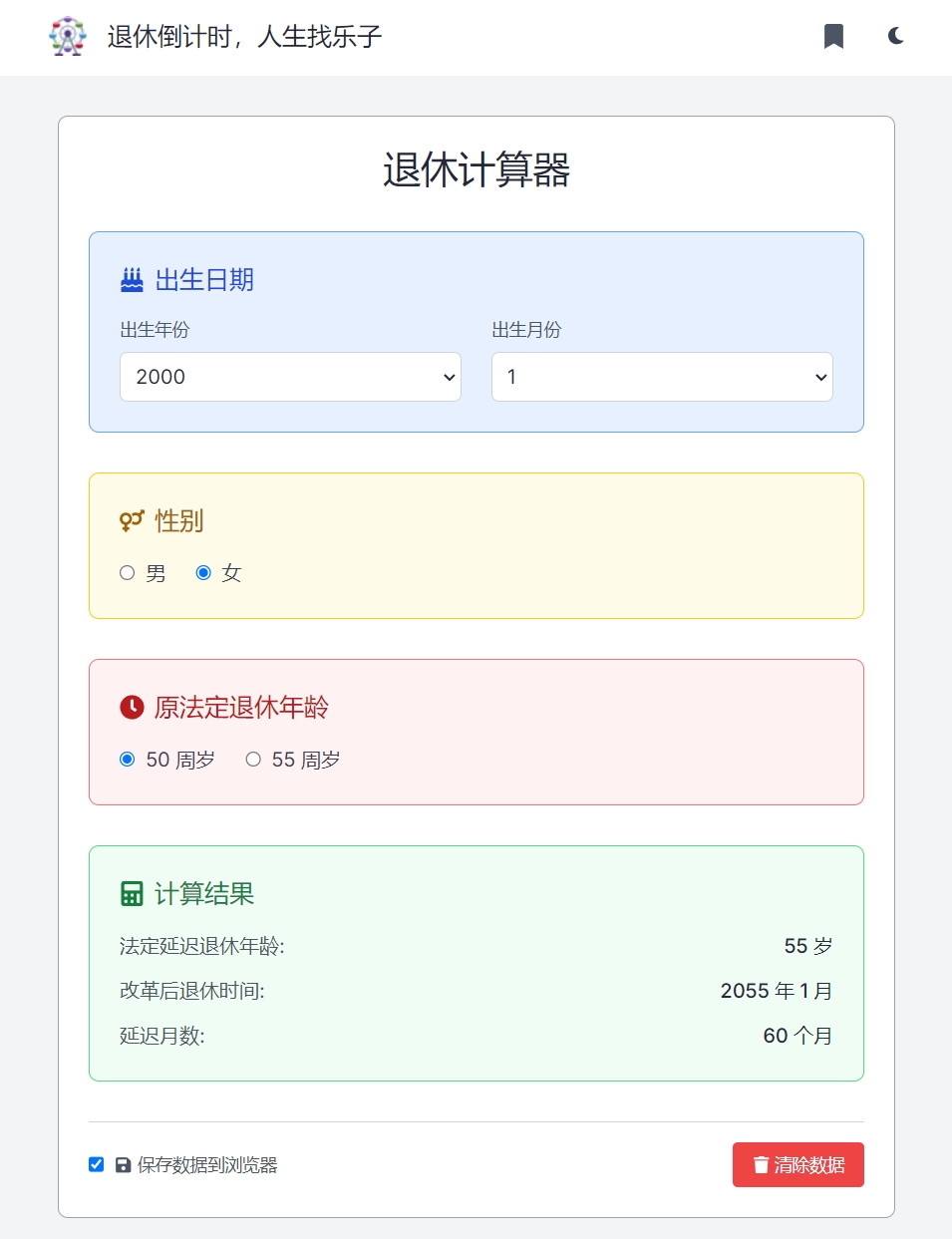Image resolution: width=952 pixels, height=1239 pixels.
Task: Click the ferris wheel logo in the header
Action: coord(67,36)
